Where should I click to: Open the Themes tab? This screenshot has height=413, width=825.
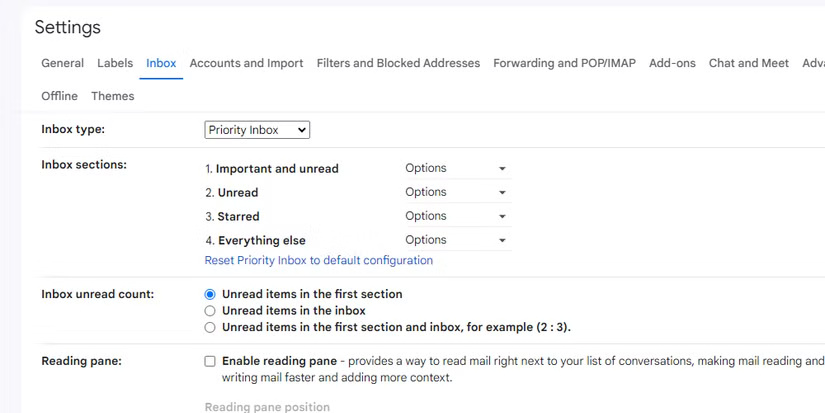click(x=112, y=96)
